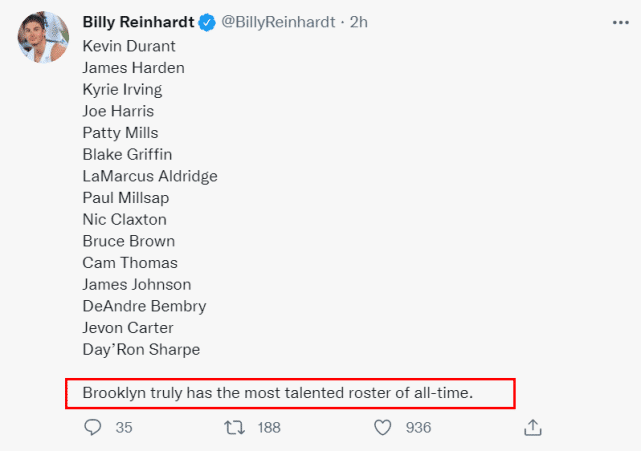
Task: Open Billy Reinhardt's profile picture
Action: point(42,38)
